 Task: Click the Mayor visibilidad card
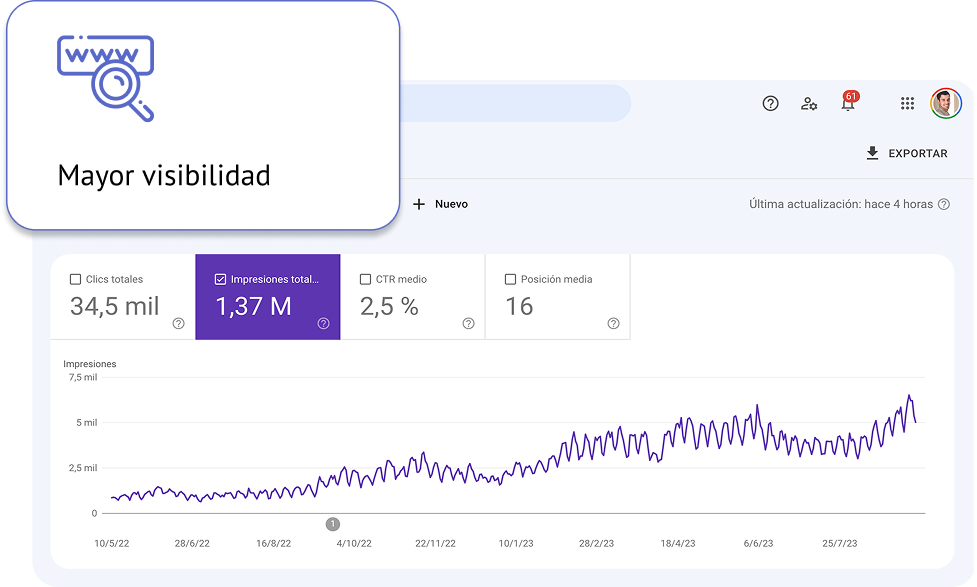pos(200,115)
